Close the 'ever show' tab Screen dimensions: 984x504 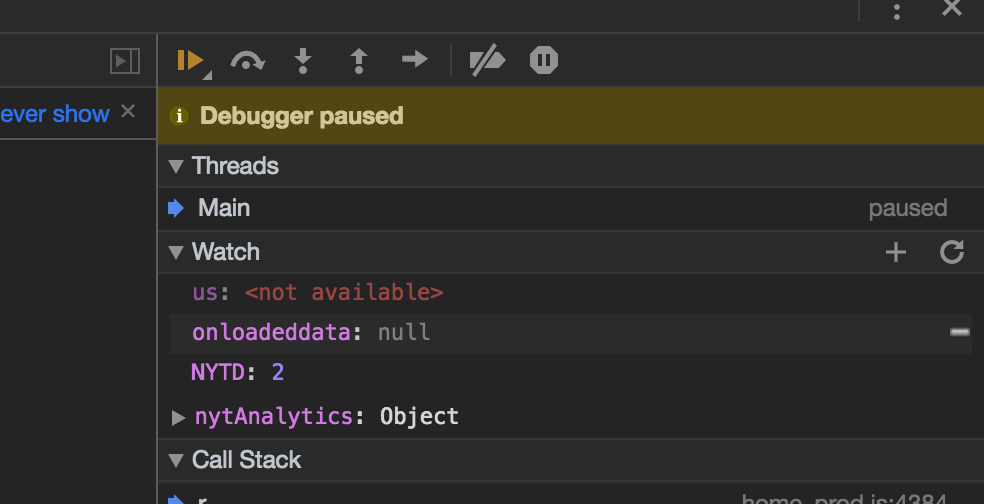[128, 112]
